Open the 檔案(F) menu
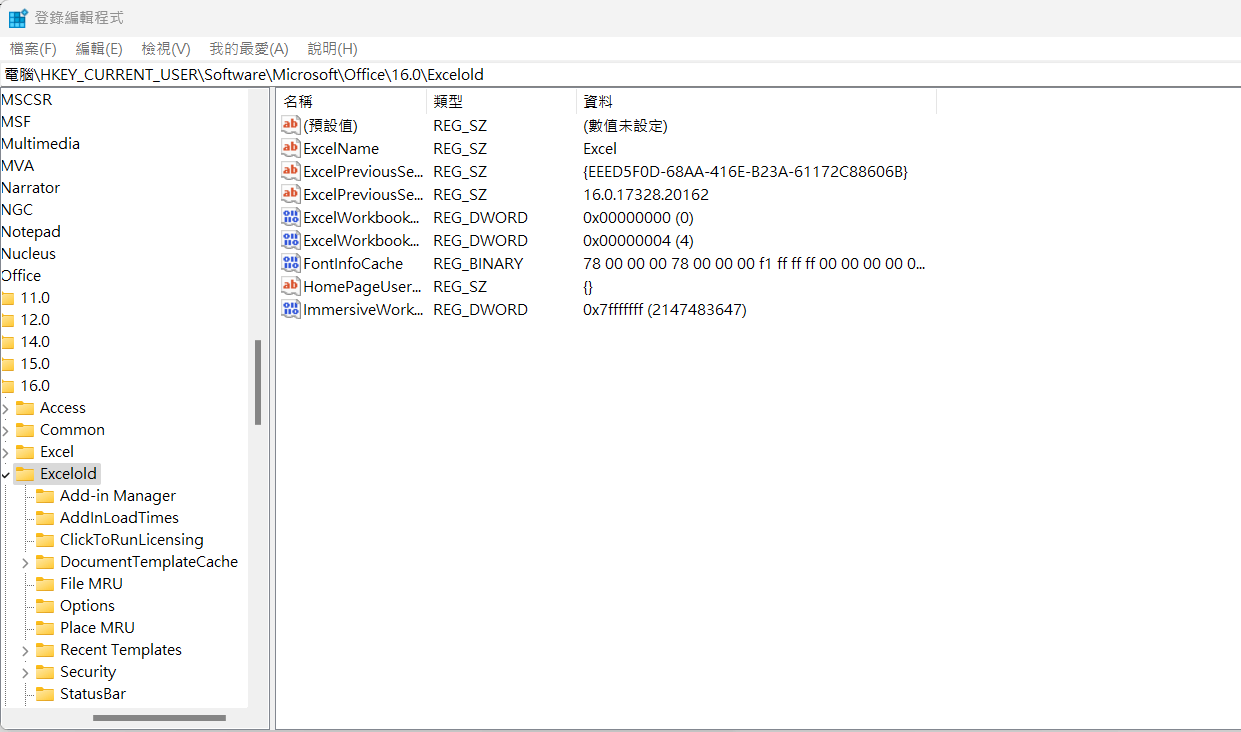 pos(33,49)
